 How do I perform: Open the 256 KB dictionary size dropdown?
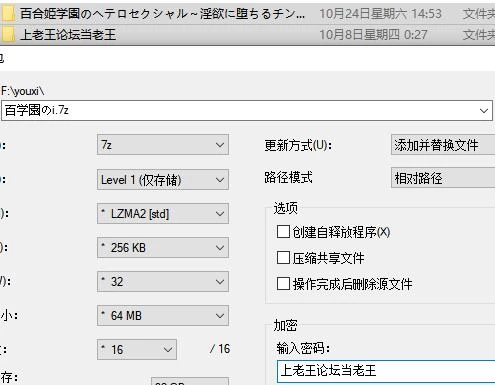pyautogui.click(x=163, y=247)
